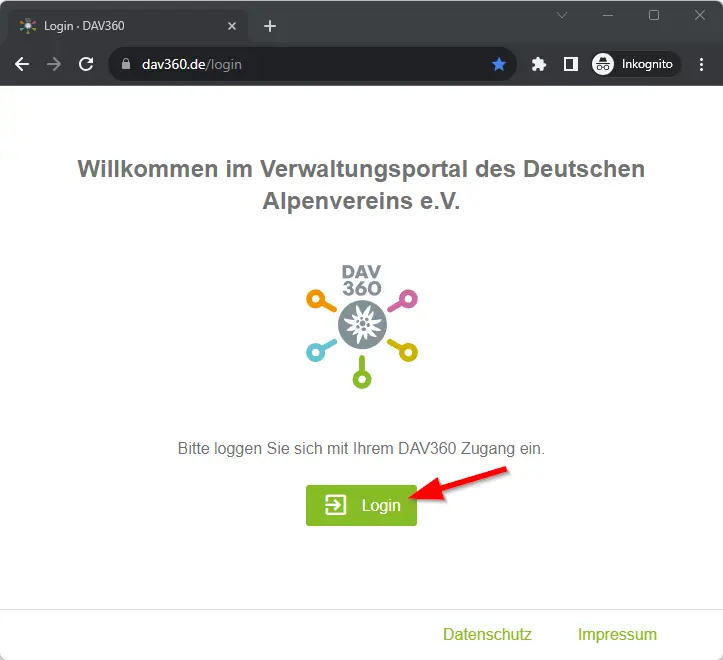This screenshot has width=723, height=660.
Task: Open the Impressum link
Action: (x=617, y=634)
